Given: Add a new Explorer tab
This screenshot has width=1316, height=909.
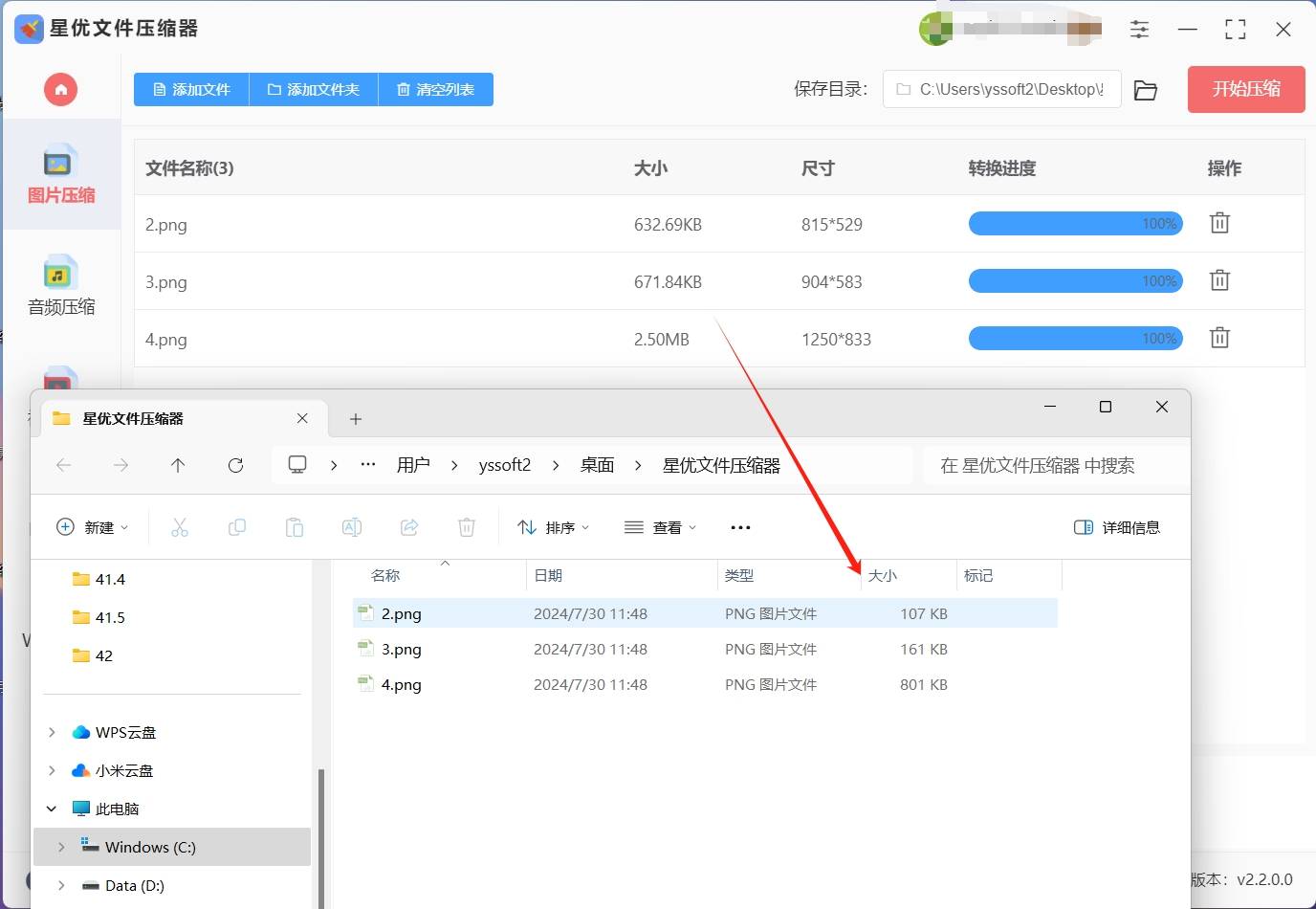Looking at the screenshot, I should 356,419.
